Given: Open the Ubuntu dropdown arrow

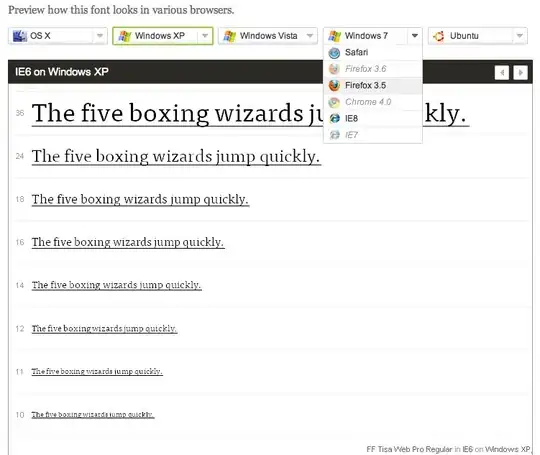Looking at the screenshot, I should click(x=520, y=36).
